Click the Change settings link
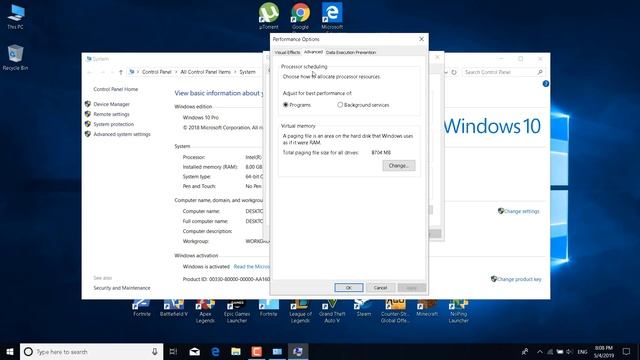The width and height of the screenshot is (640, 360). 521,211
